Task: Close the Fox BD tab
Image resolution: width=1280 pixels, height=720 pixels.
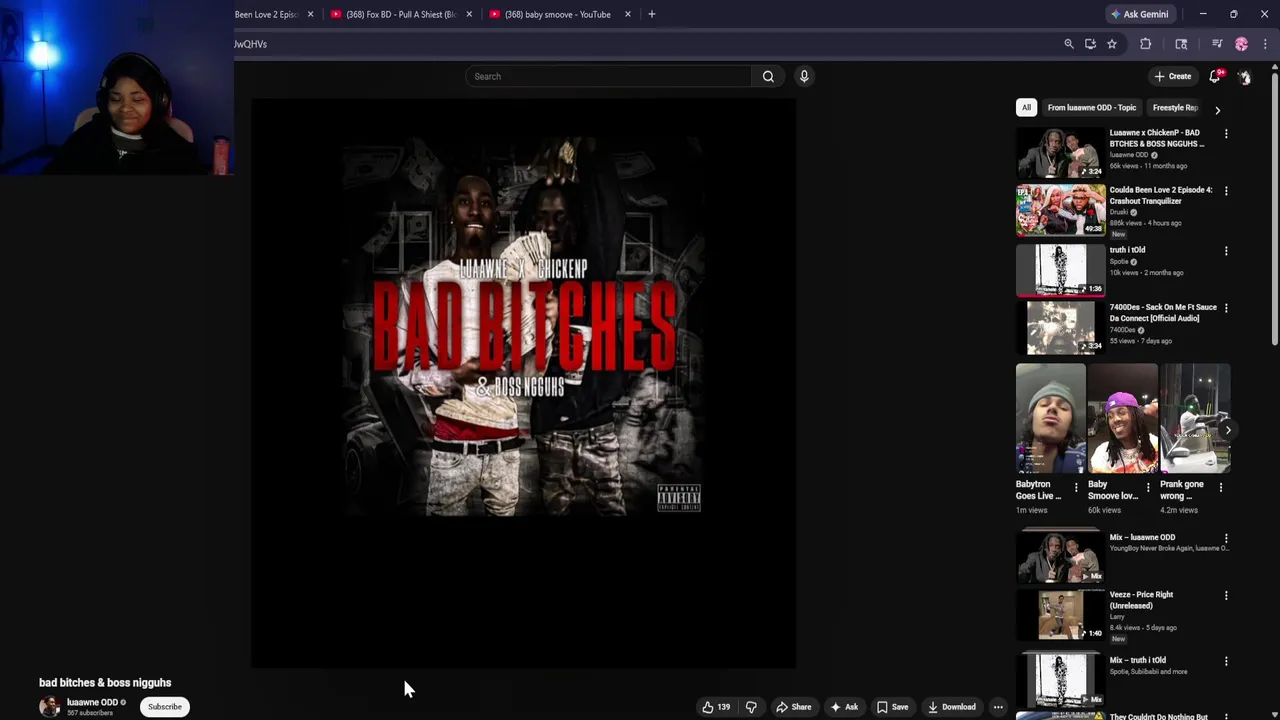Action: [x=469, y=14]
